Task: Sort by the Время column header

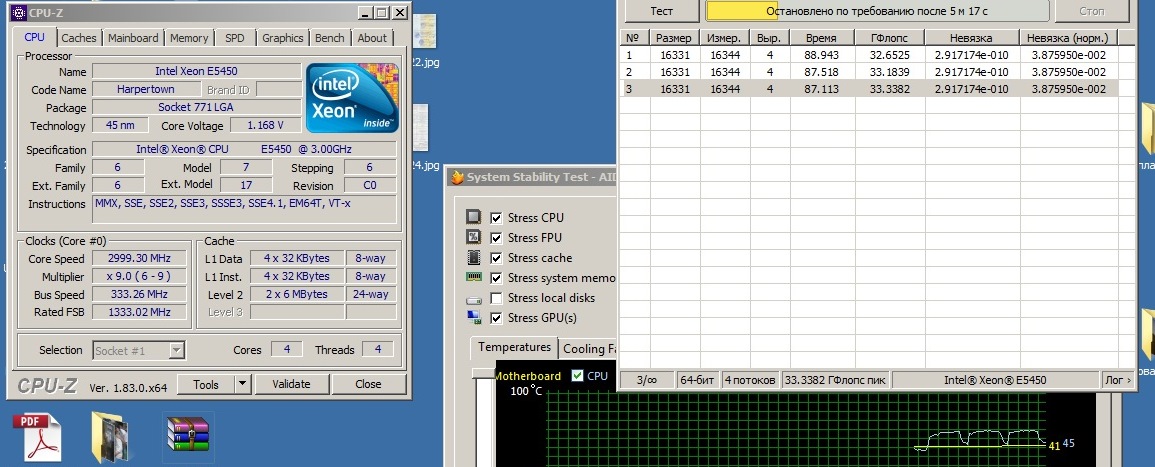Action: coord(821,38)
